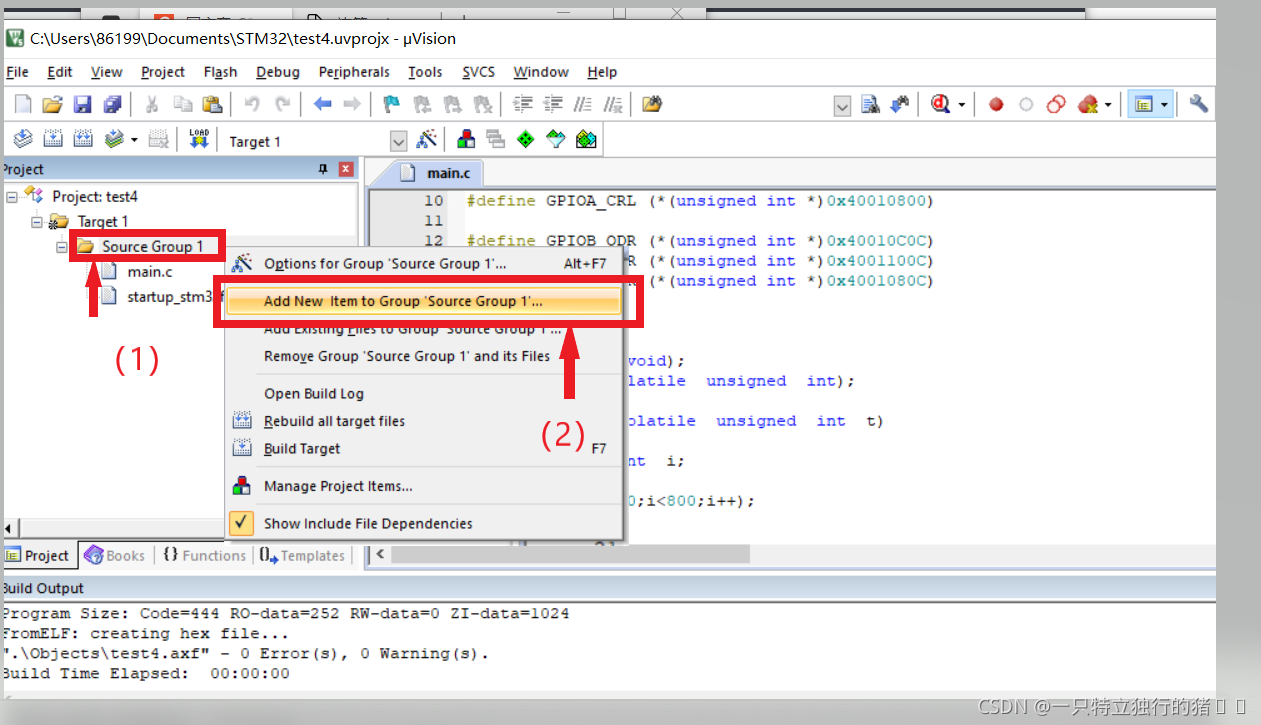This screenshot has height=725, width=1261.
Task: Navigate forwards with right arrow icon
Action: 352,104
